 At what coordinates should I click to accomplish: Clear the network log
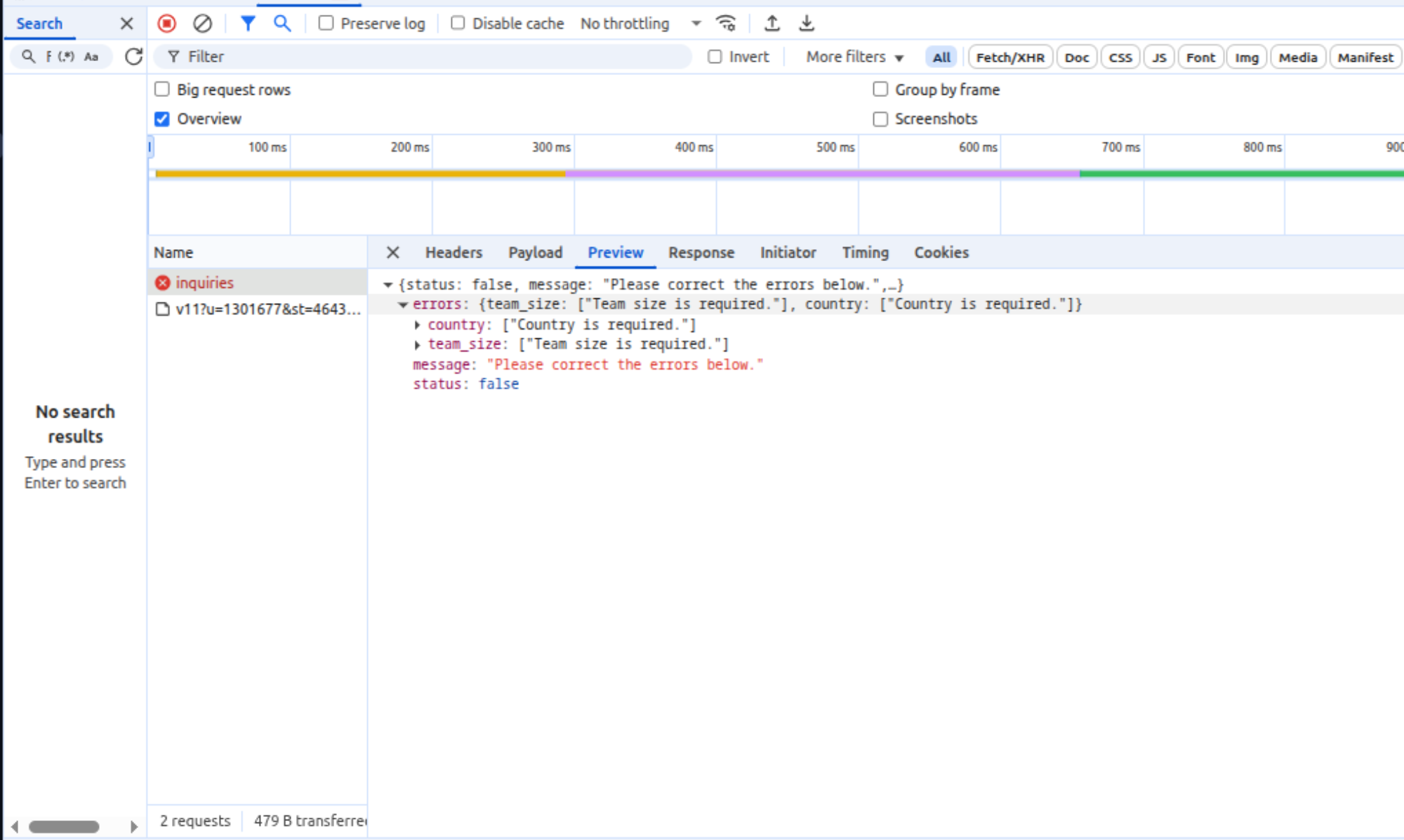coord(203,23)
